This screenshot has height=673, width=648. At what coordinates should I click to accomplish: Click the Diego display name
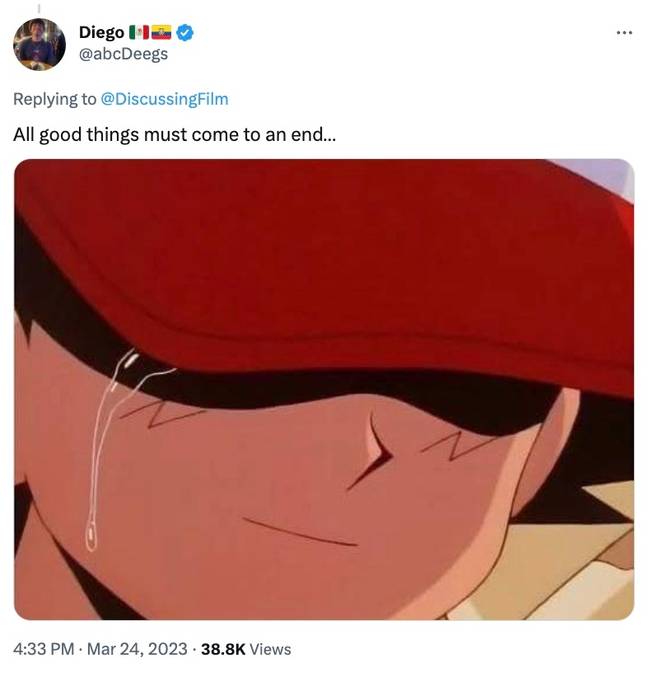click(101, 33)
